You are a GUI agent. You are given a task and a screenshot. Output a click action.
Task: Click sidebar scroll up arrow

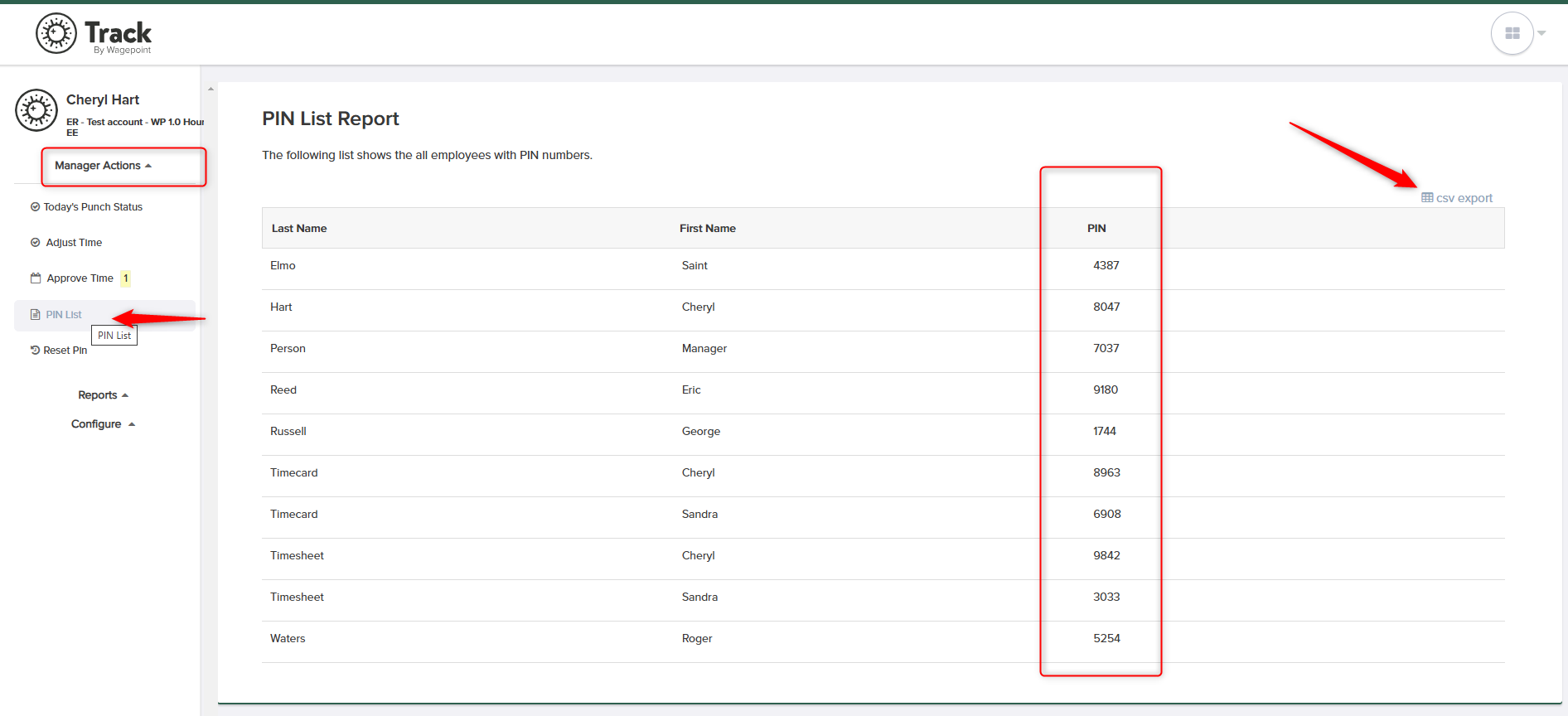(x=211, y=89)
